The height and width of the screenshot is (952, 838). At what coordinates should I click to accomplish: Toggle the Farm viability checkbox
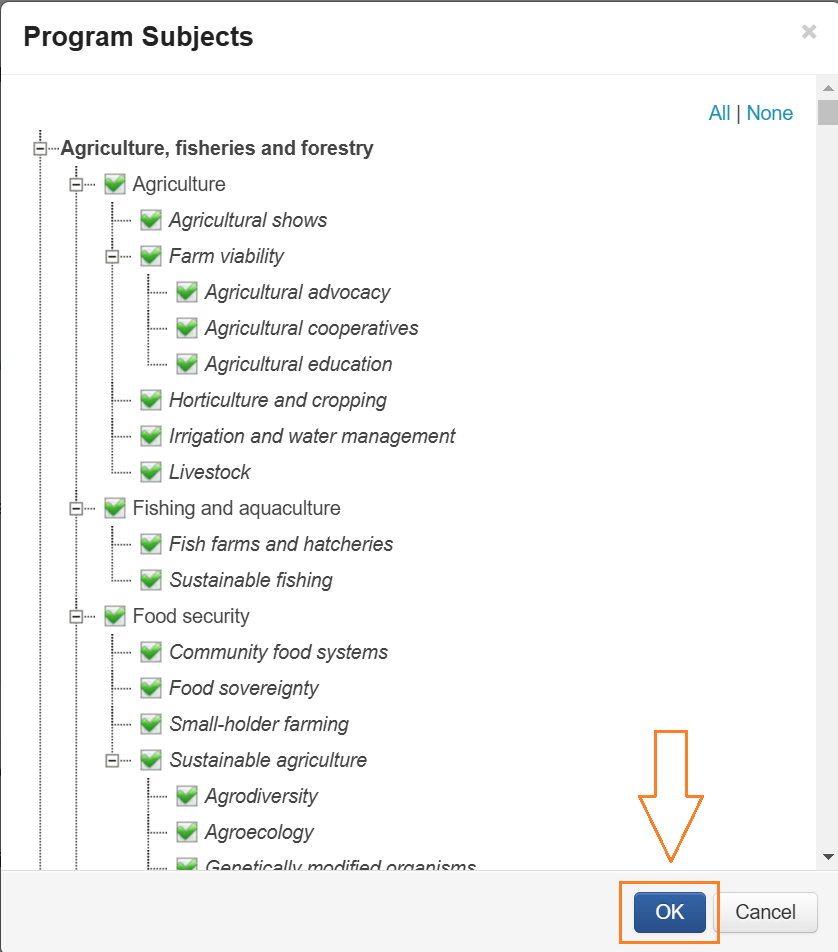(x=151, y=256)
